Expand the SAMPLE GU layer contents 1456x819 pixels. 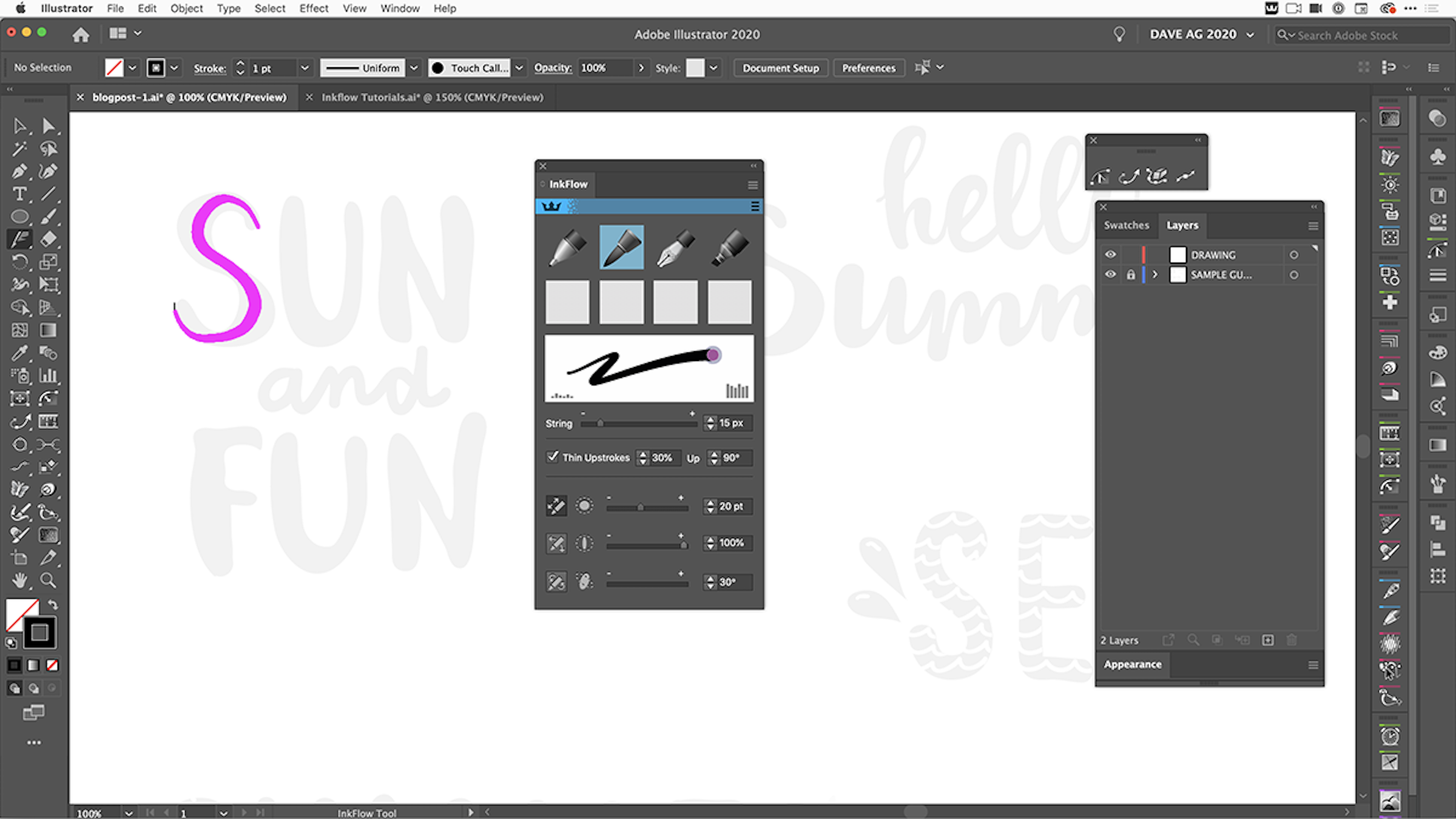pos(1154,274)
